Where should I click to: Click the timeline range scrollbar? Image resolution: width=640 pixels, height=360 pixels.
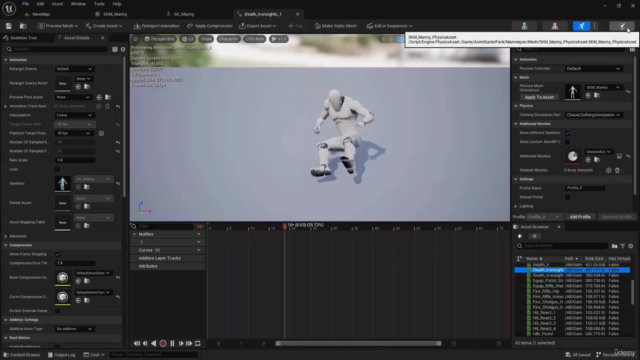point(358,344)
